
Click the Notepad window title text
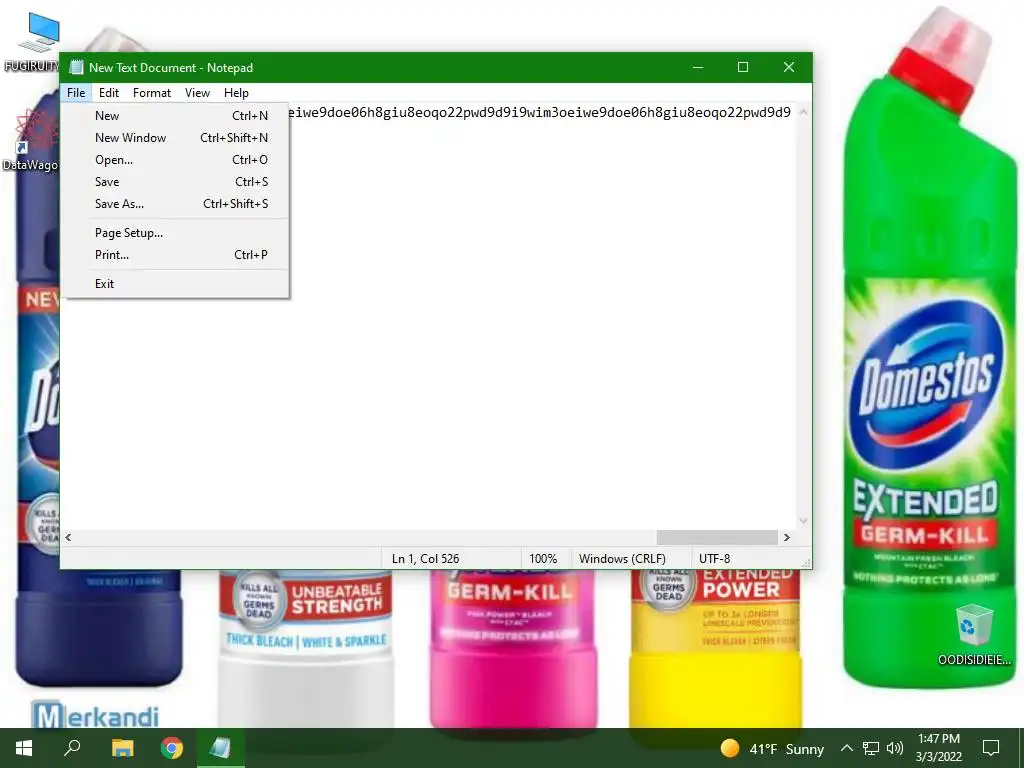[x=171, y=68]
